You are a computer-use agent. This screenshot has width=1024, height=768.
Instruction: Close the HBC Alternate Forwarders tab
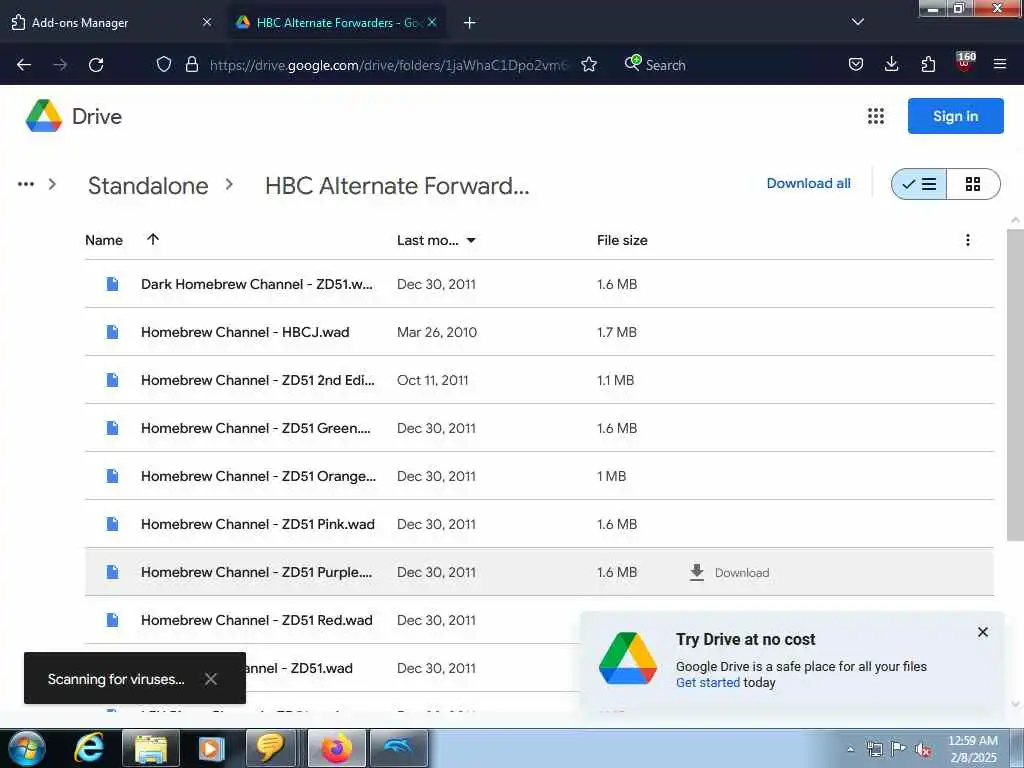click(x=432, y=22)
